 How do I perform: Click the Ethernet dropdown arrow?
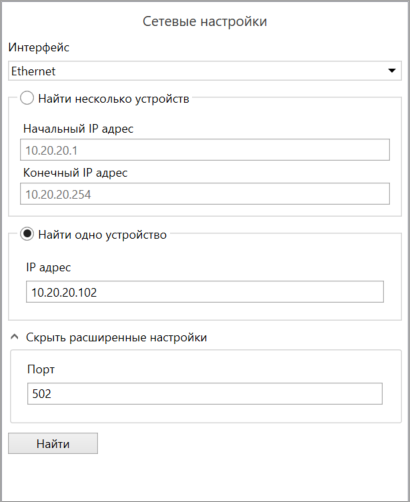click(x=392, y=71)
